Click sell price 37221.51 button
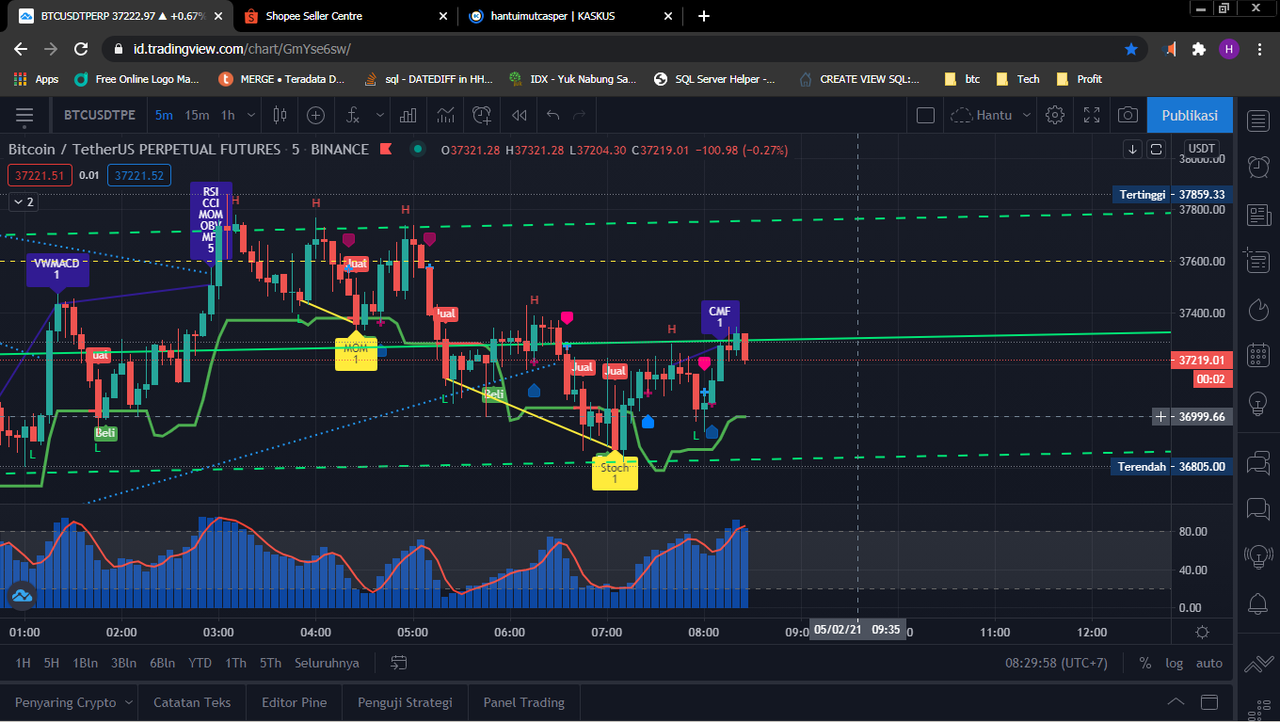This screenshot has width=1280, height=723. pyautogui.click(x=40, y=175)
